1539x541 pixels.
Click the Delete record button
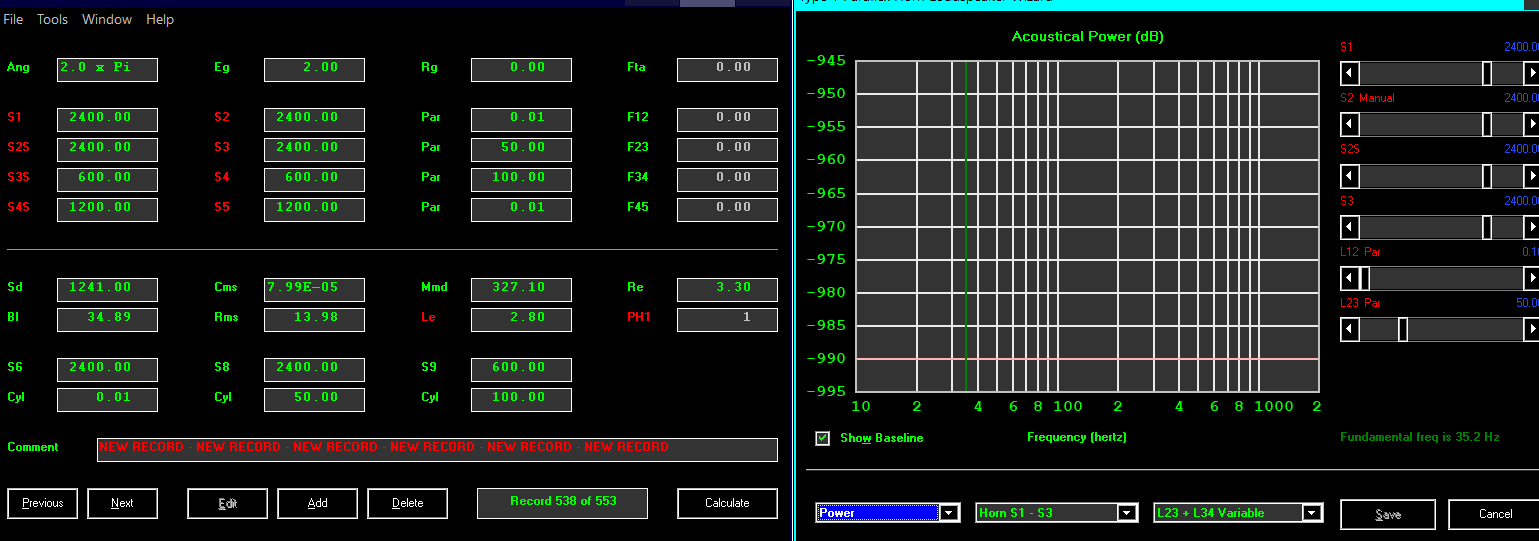[x=407, y=503]
